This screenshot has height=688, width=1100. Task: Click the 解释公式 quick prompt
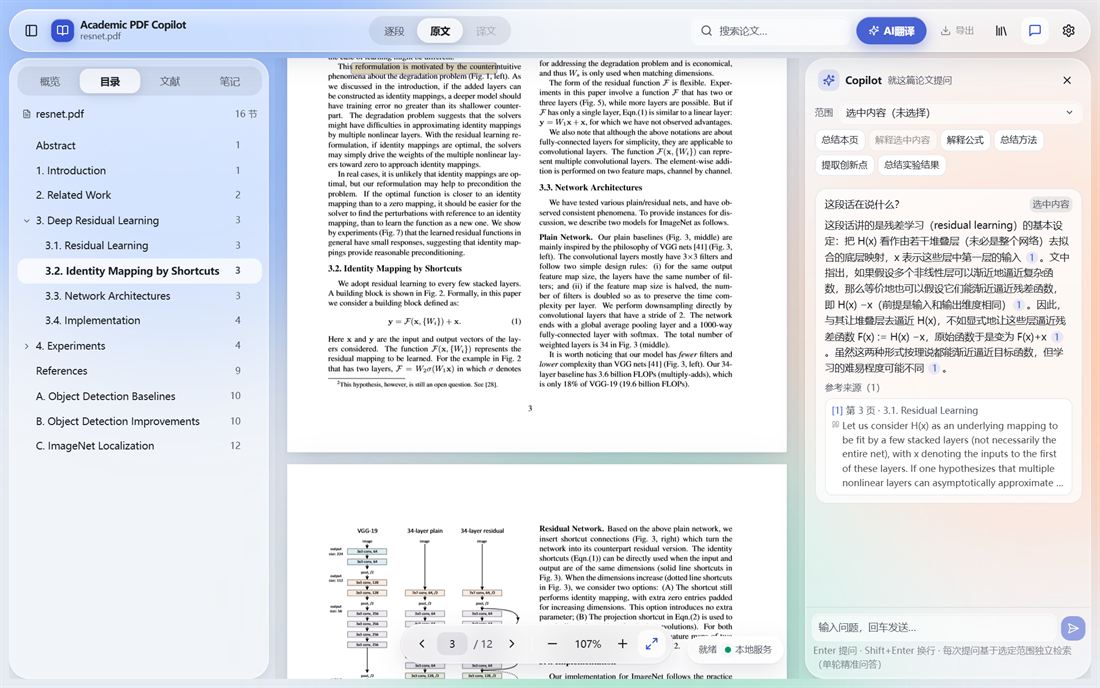tap(965, 140)
